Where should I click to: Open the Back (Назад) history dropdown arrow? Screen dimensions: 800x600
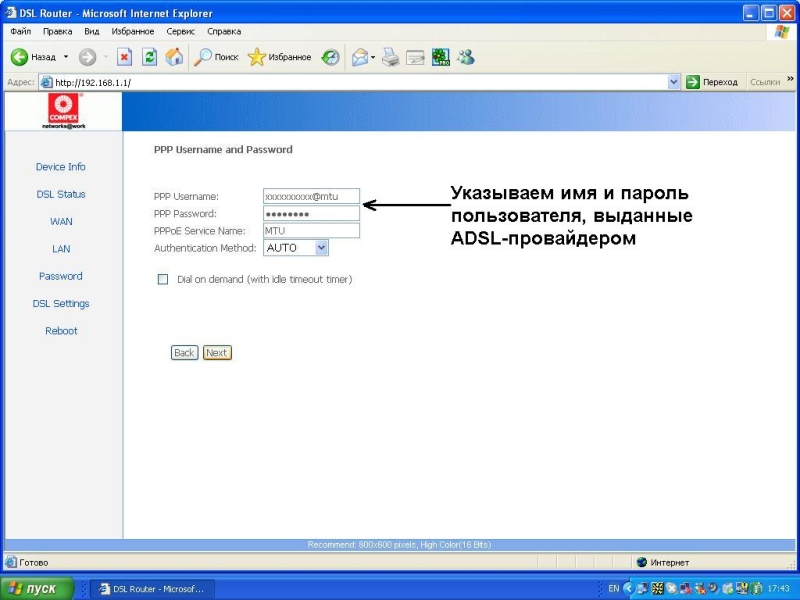66,57
